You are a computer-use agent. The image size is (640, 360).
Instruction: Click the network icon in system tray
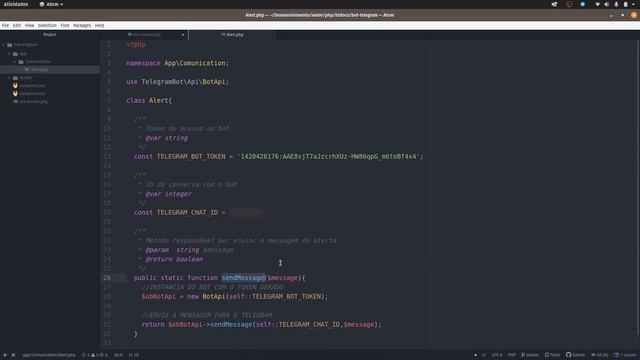click(598, 4)
